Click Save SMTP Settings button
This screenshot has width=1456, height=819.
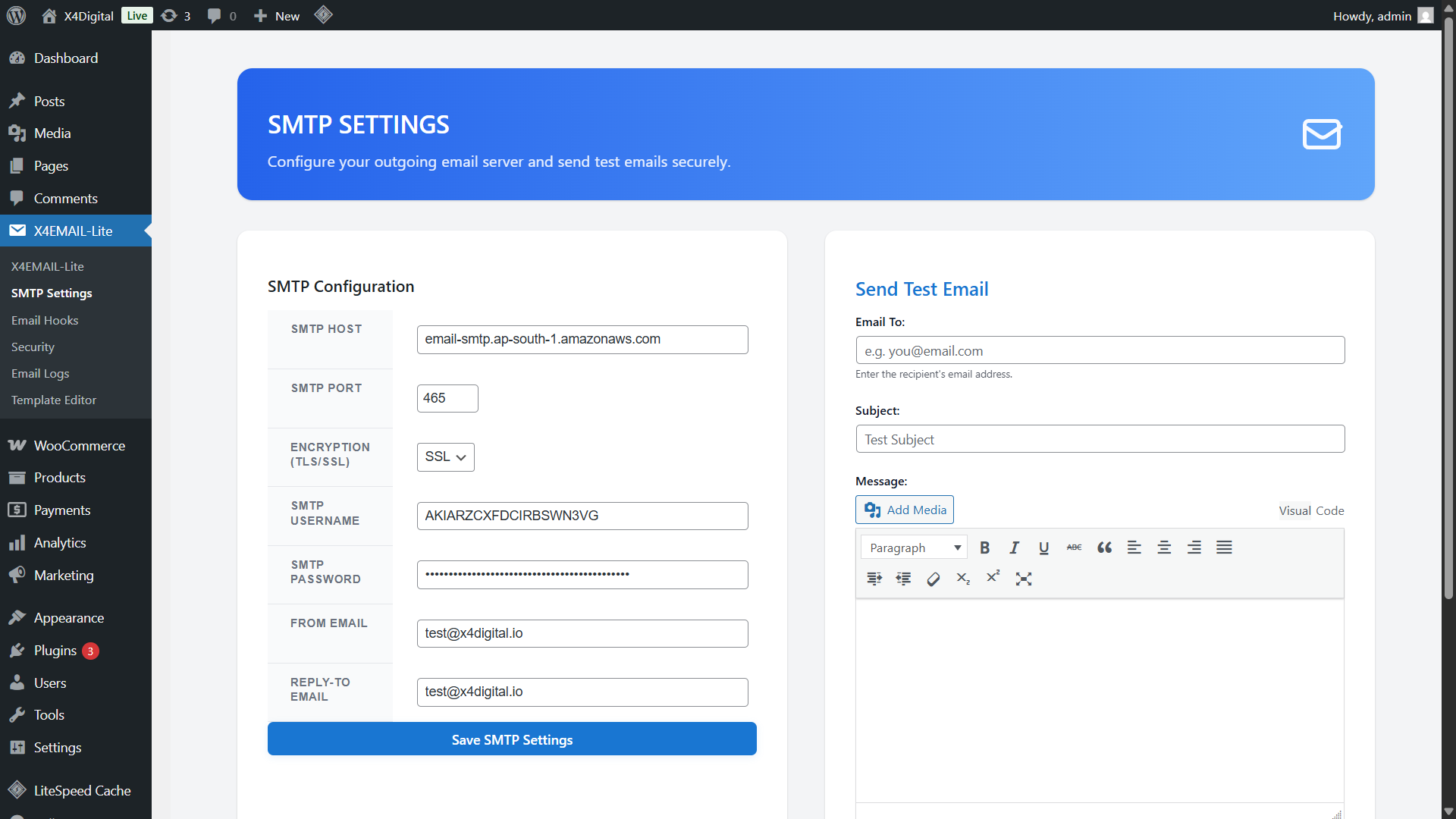tap(512, 739)
